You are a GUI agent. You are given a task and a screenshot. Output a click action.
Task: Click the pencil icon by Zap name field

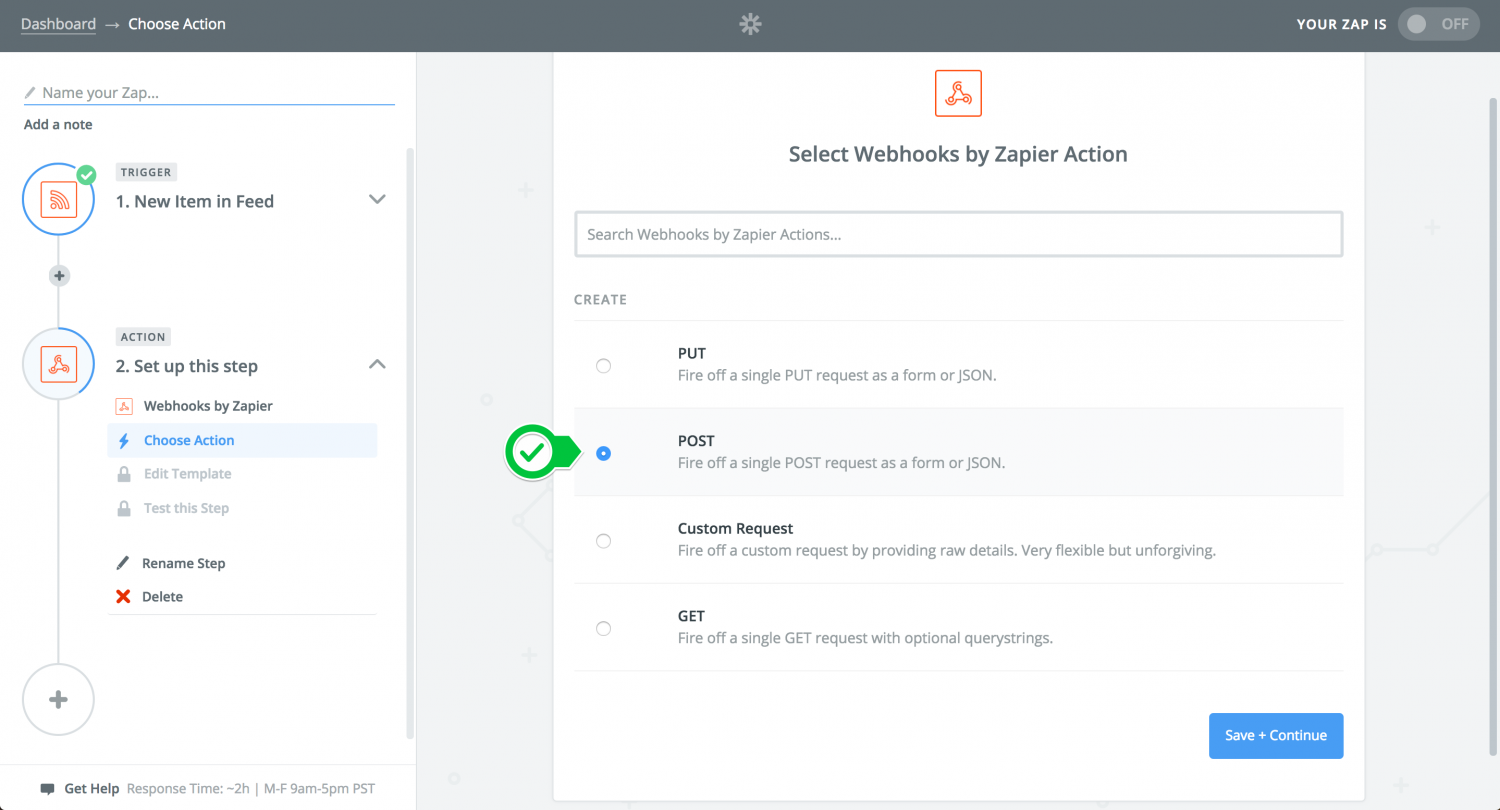(x=30, y=93)
